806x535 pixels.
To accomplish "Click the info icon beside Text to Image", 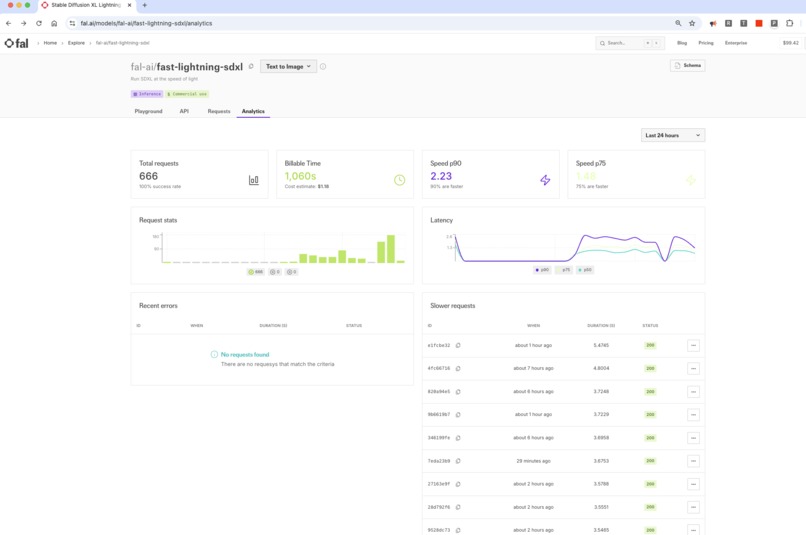I will [x=323, y=66].
